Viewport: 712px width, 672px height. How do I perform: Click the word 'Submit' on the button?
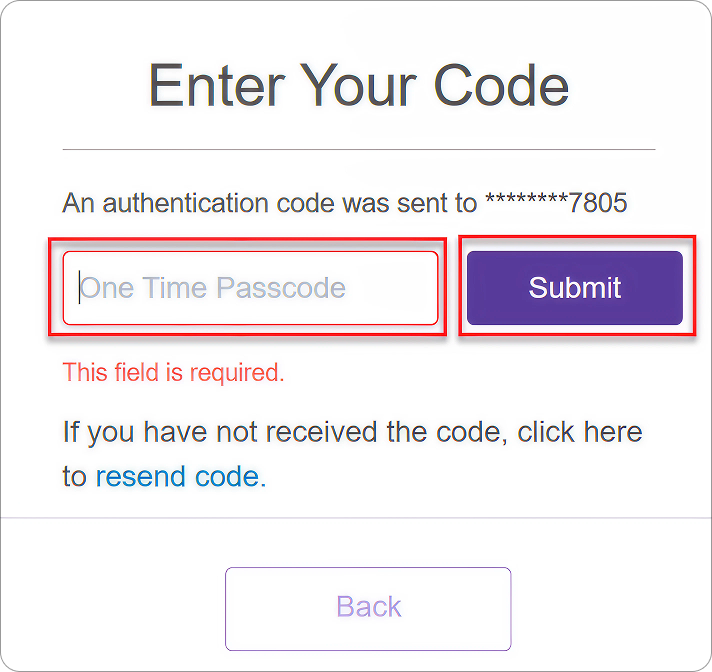point(575,288)
